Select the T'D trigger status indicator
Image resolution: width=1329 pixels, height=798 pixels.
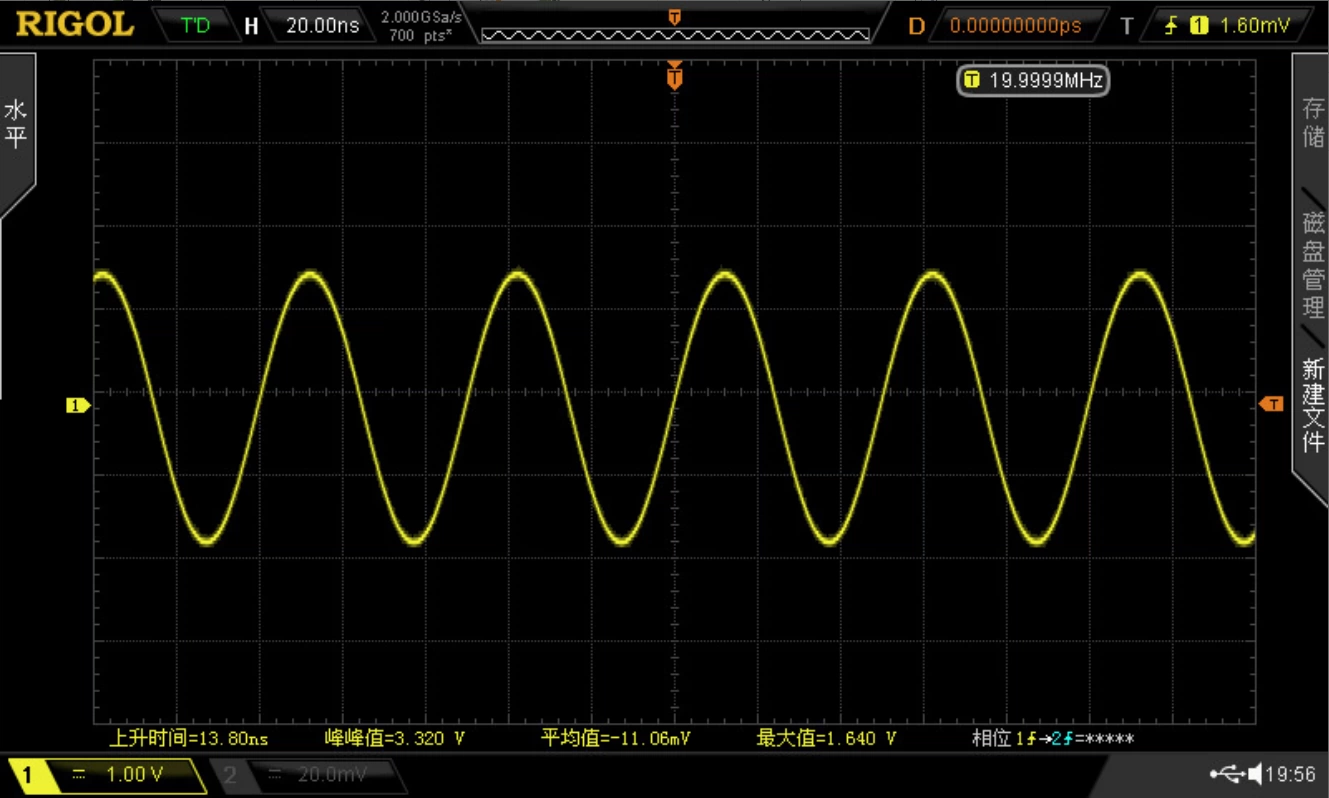click(196, 25)
